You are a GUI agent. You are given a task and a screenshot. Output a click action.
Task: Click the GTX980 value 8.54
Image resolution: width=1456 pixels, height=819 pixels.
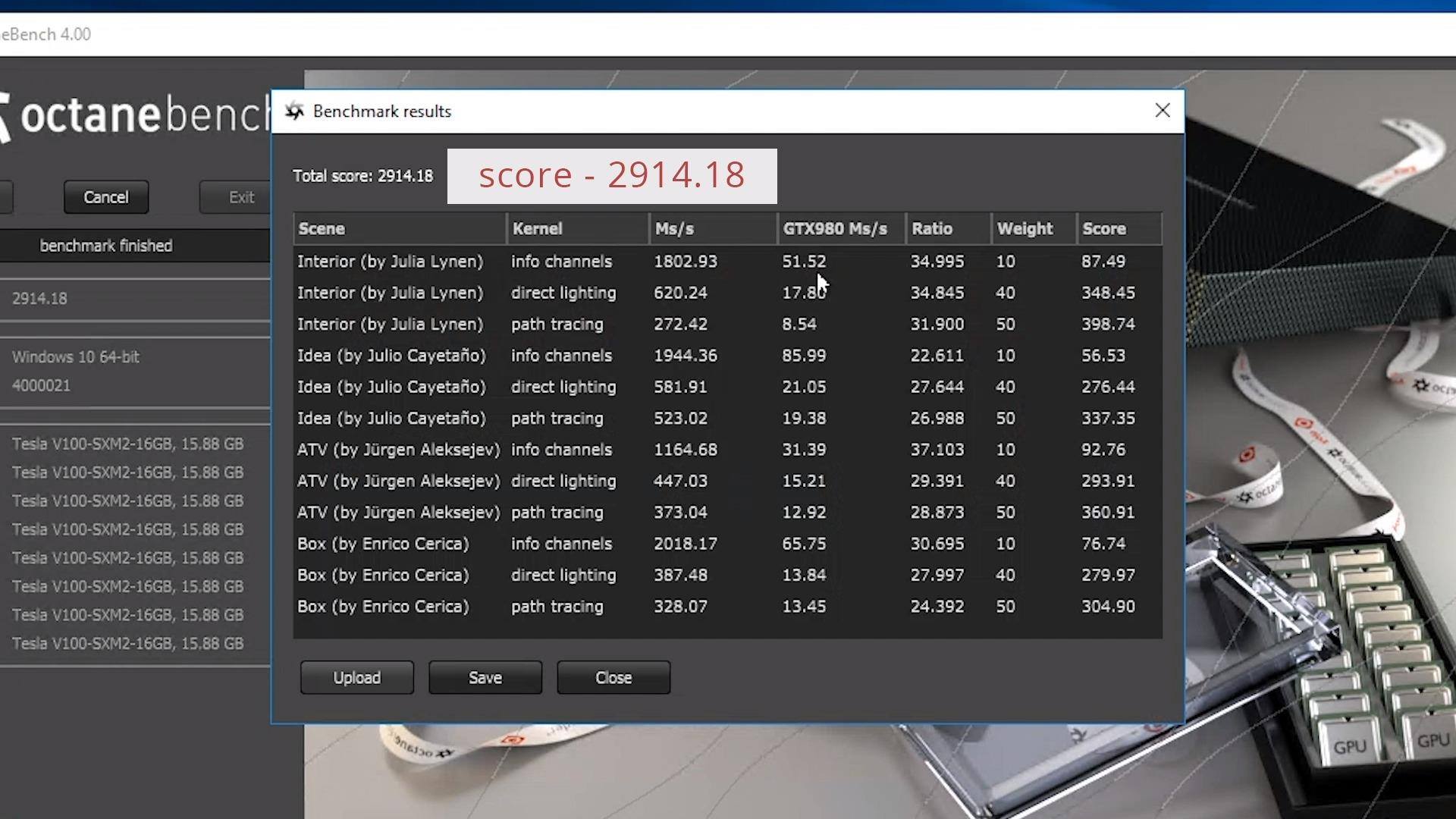[x=799, y=325]
